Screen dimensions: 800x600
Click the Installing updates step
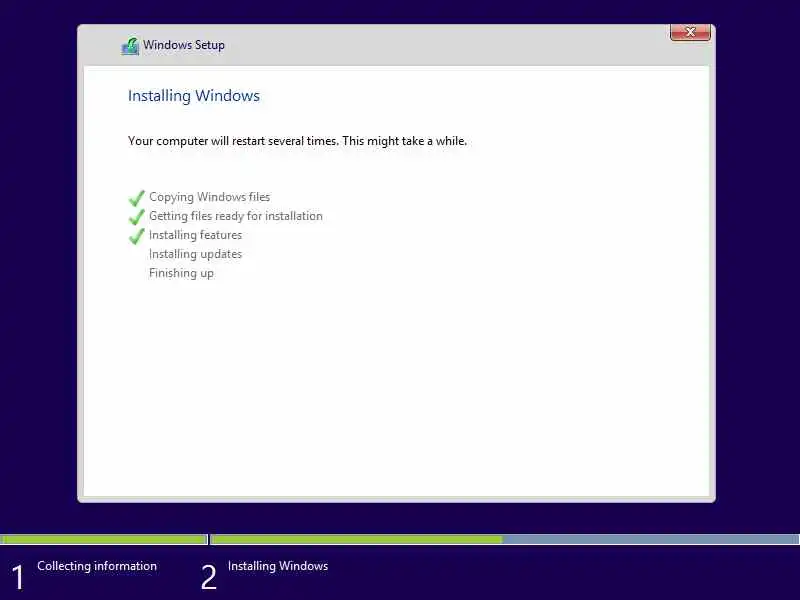coord(195,254)
